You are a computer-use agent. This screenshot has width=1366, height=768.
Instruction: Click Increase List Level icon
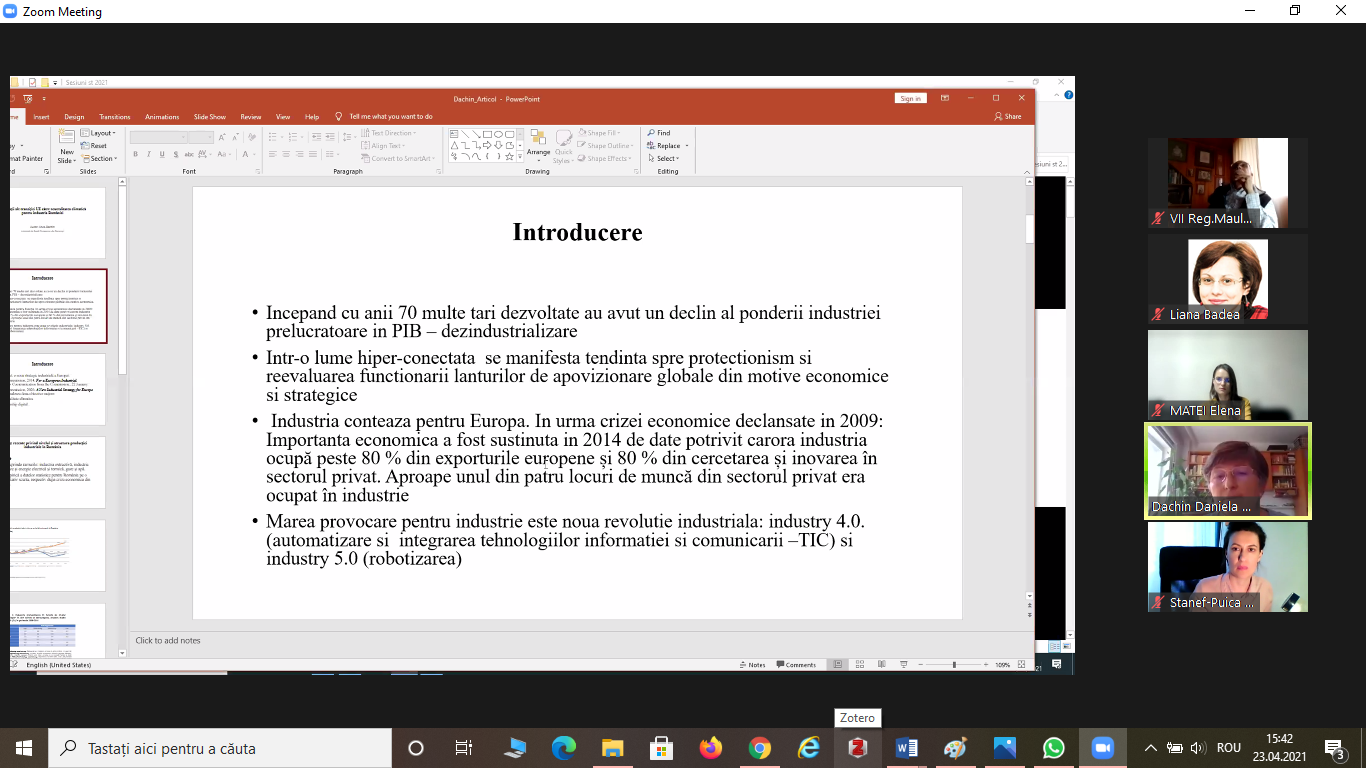coord(330,137)
